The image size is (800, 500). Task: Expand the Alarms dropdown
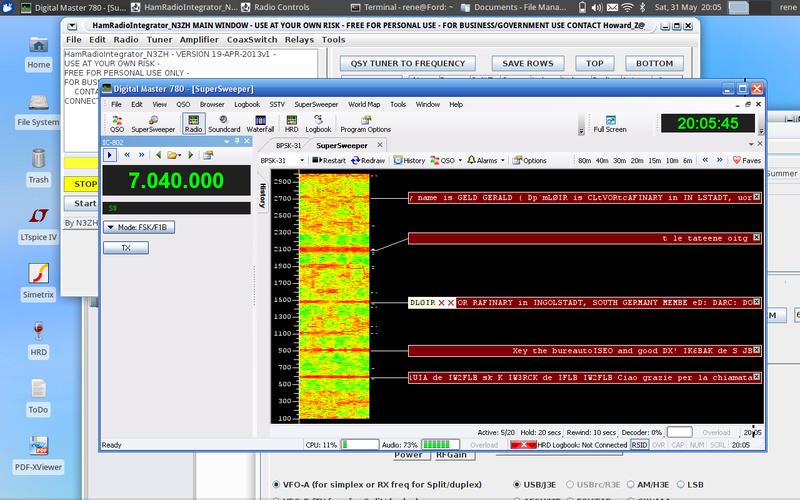pyautogui.click(x=503, y=160)
